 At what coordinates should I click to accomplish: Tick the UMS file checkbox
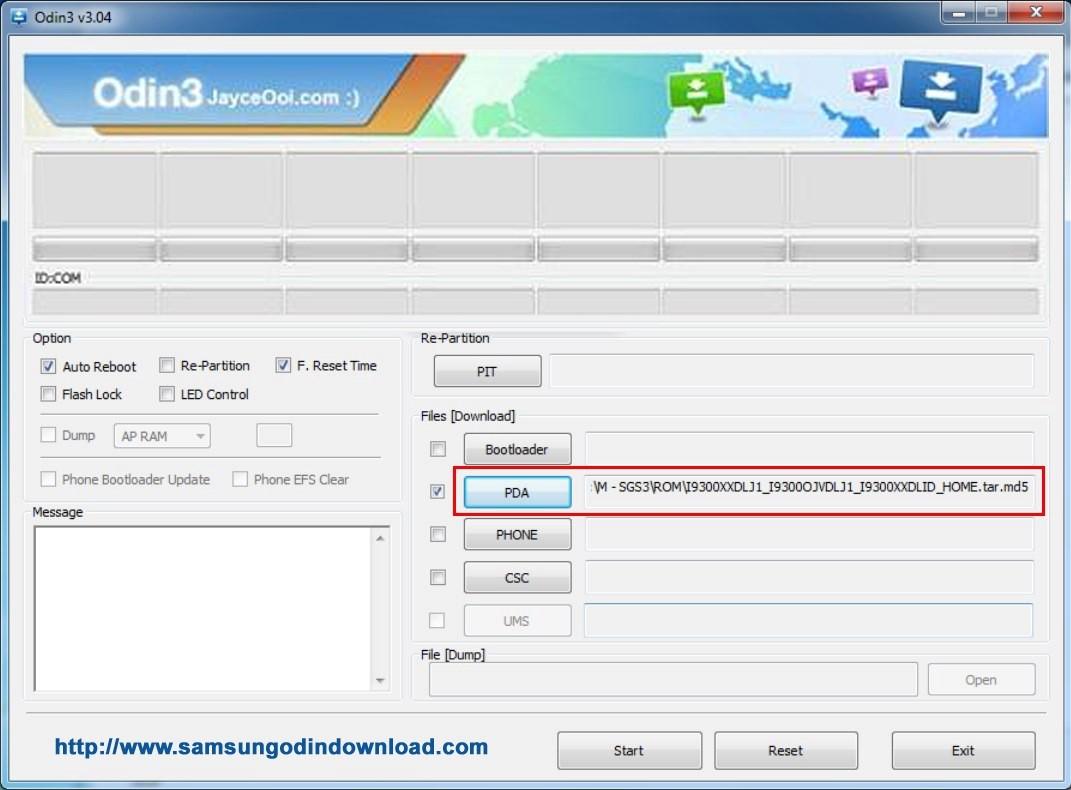[437, 620]
